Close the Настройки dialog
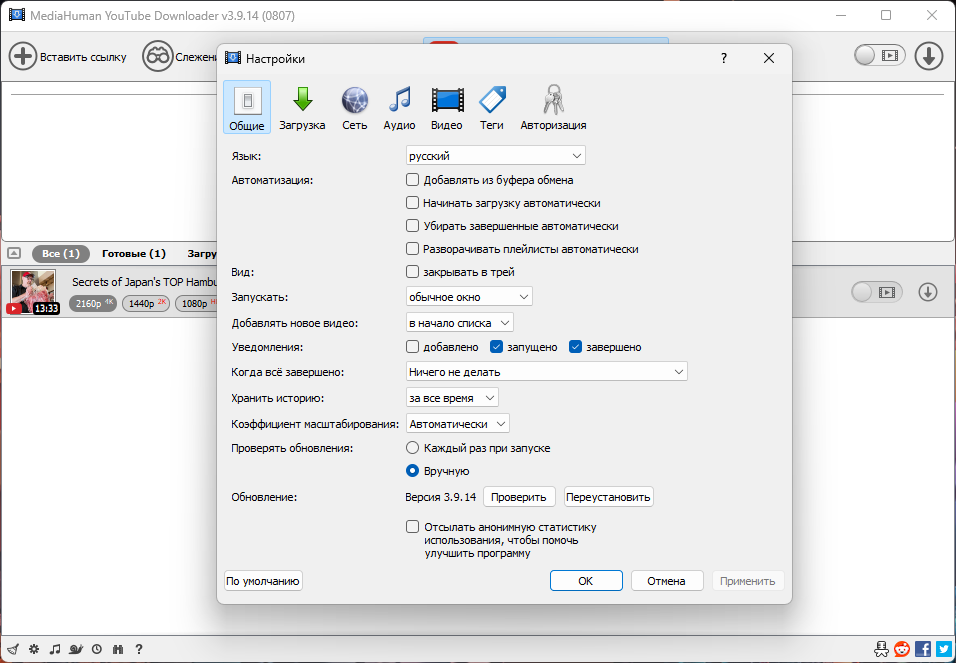The height and width of the screenshot is (663, 956). 769,58
